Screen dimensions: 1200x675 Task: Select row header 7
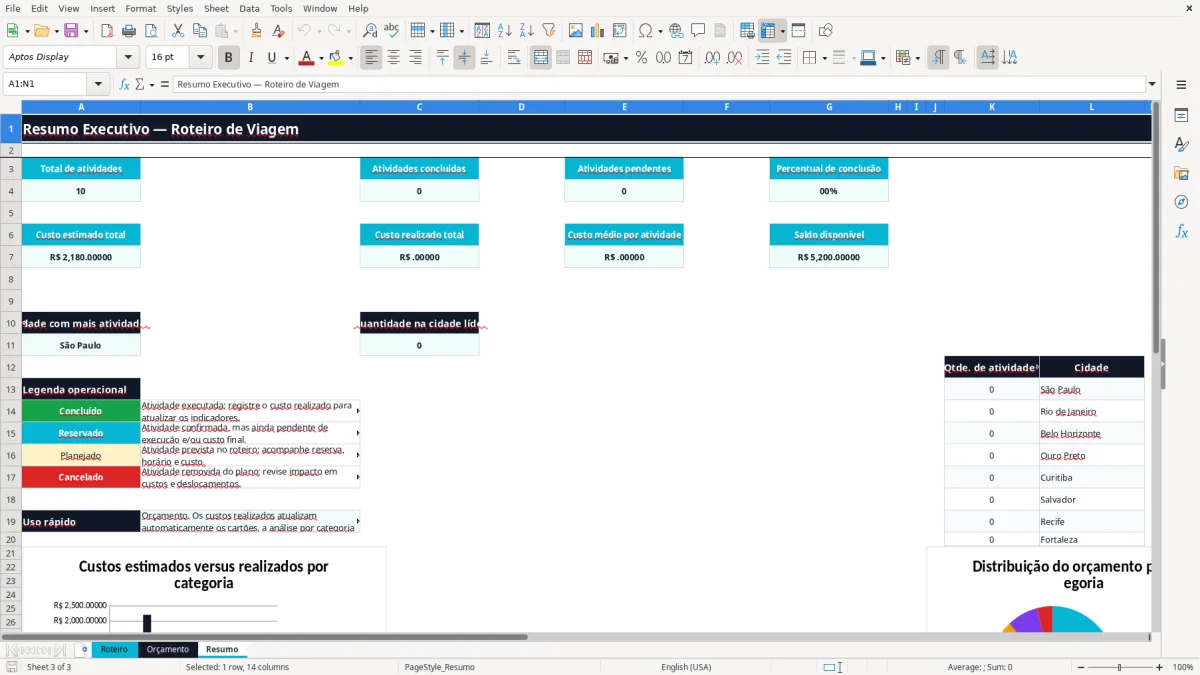tap(10, 257)
